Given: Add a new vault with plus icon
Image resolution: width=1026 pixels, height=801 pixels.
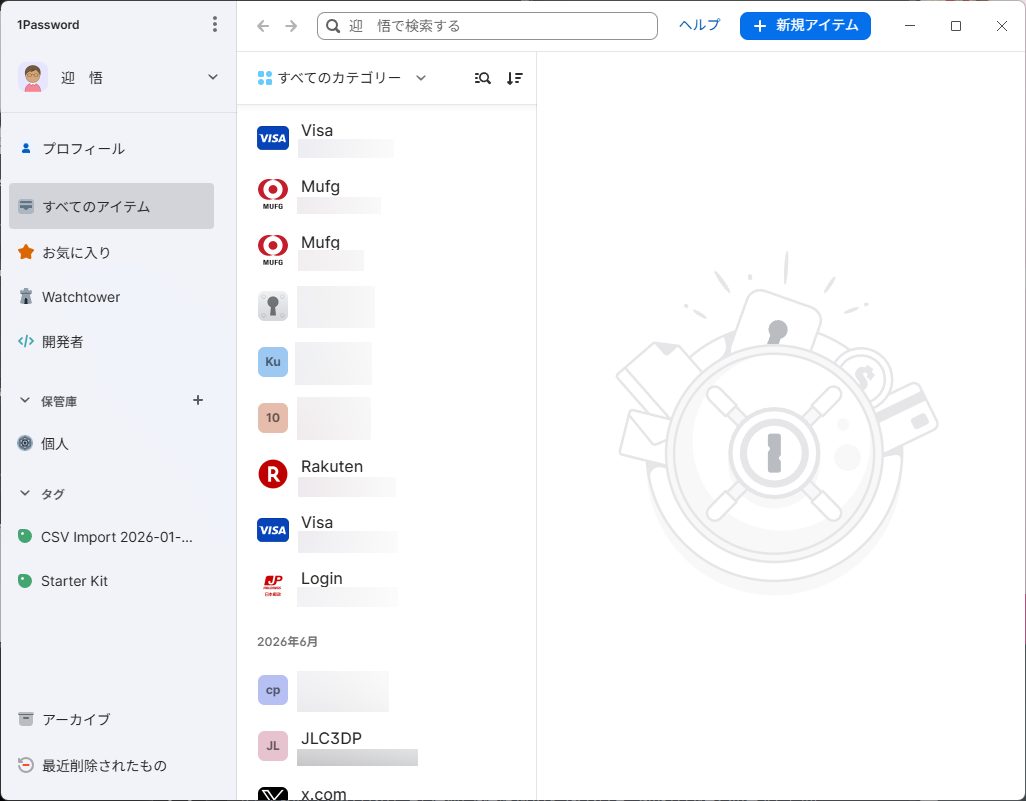Looking at the screenshot, I should [x=198, y=400].
